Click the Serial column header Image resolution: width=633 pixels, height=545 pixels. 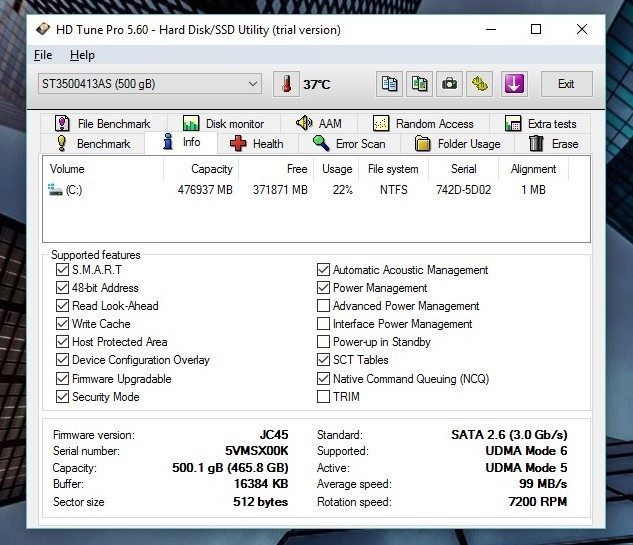click(463, 169)
